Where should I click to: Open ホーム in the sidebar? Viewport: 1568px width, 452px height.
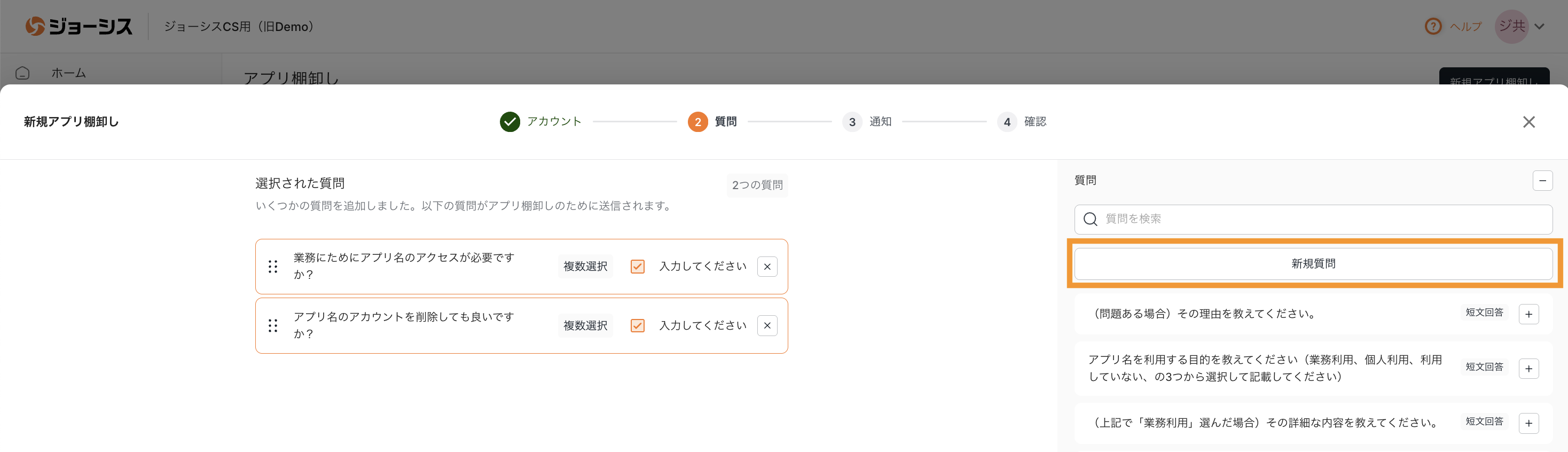tap(68, 73)
